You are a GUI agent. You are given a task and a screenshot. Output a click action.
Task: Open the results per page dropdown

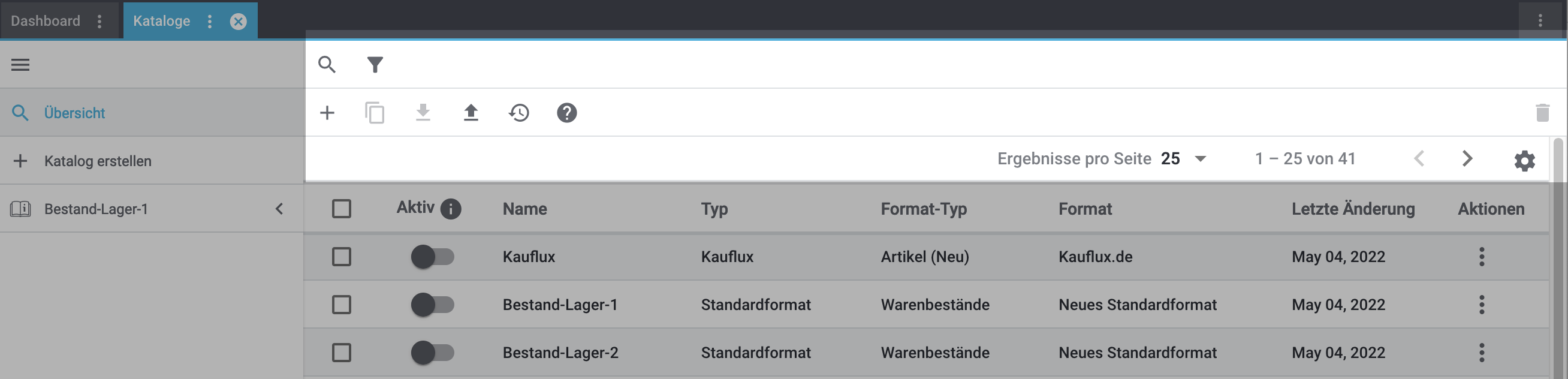(1184, 159)
